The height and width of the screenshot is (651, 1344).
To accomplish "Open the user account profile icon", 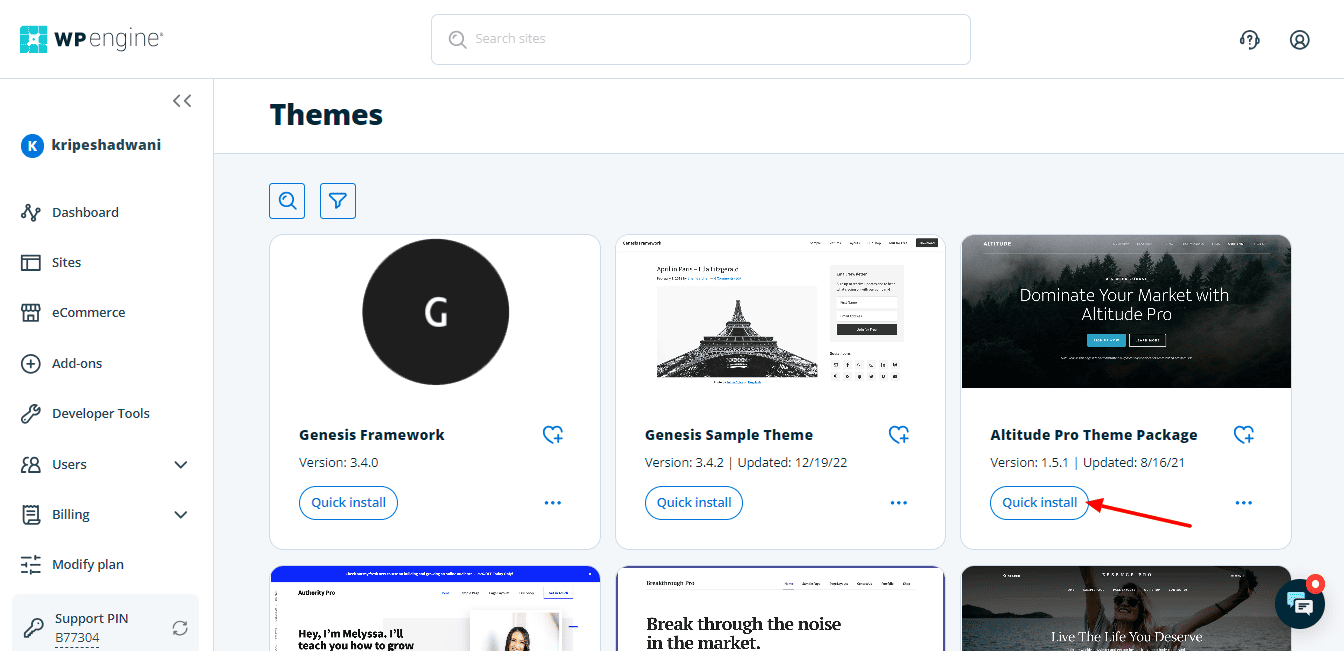I will (x=1299, y=40).
